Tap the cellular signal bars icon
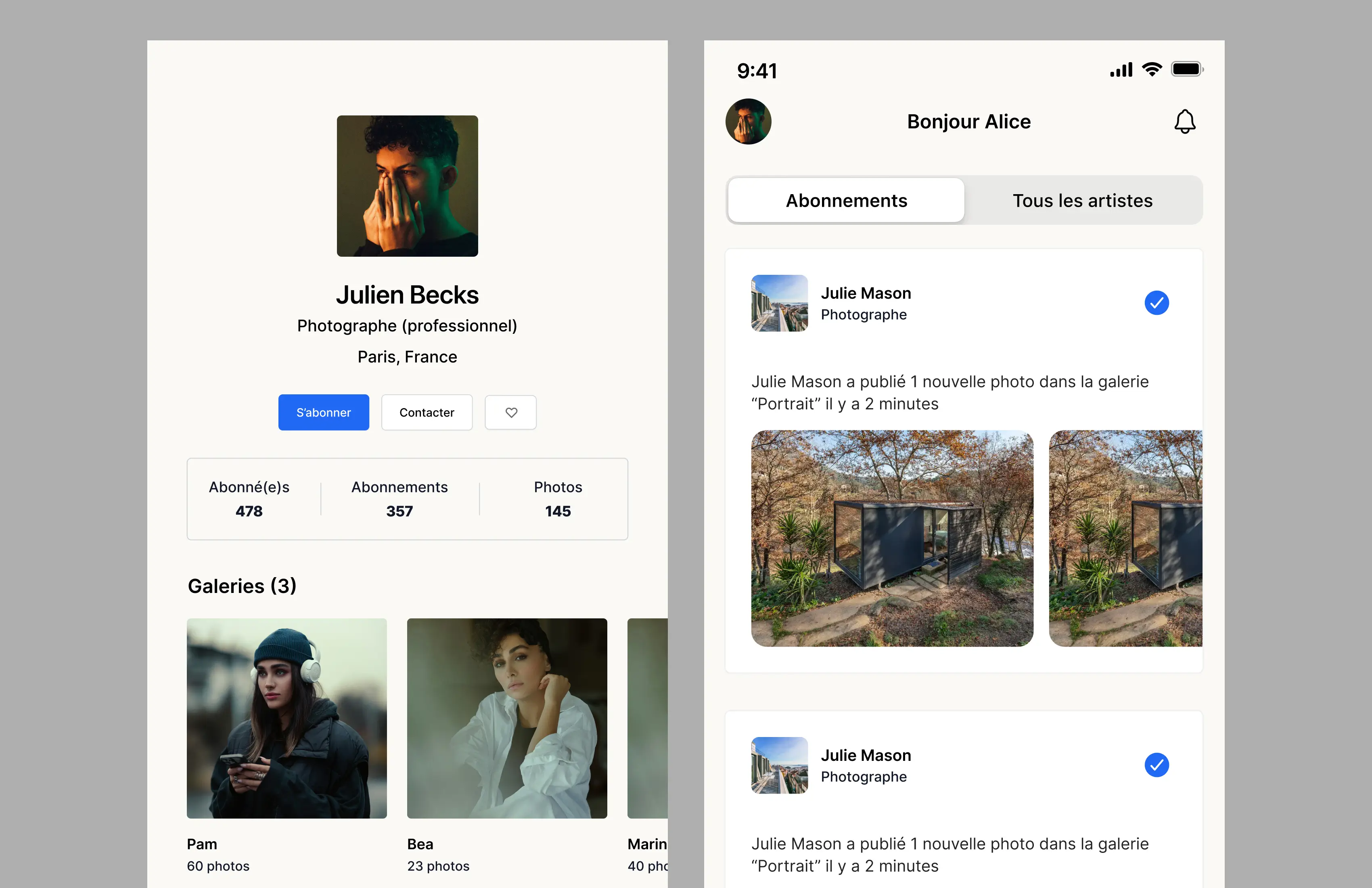This screenshot has height=888, width=1372. pyautogui.click(x=1121, y=70)
